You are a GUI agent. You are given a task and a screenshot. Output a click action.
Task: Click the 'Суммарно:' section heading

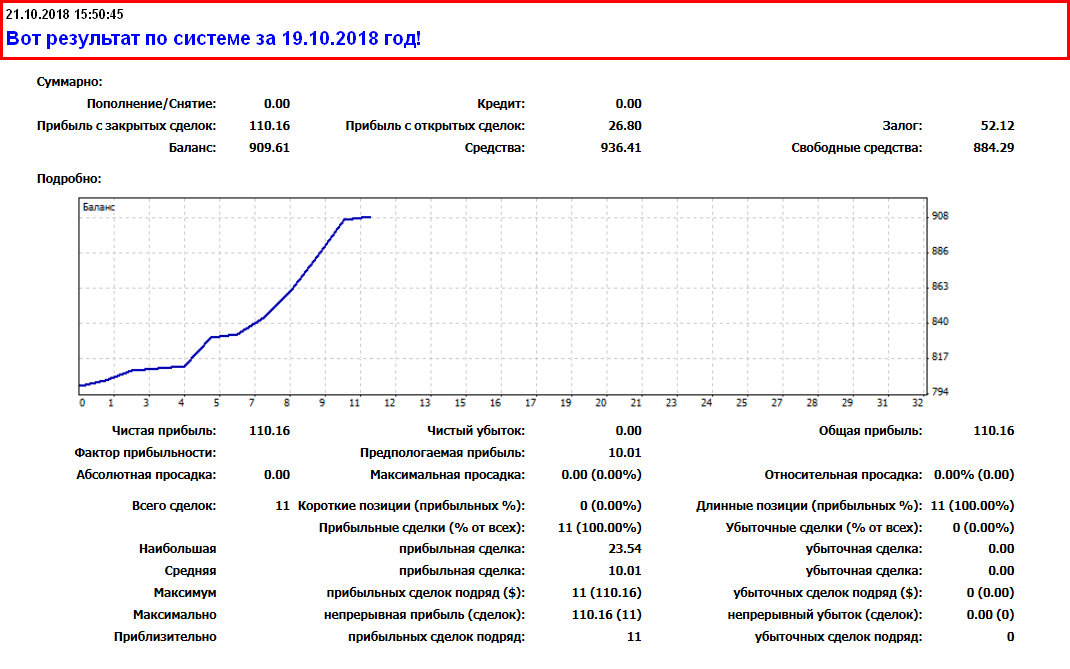pyautogui.click(x=70, y=82)
